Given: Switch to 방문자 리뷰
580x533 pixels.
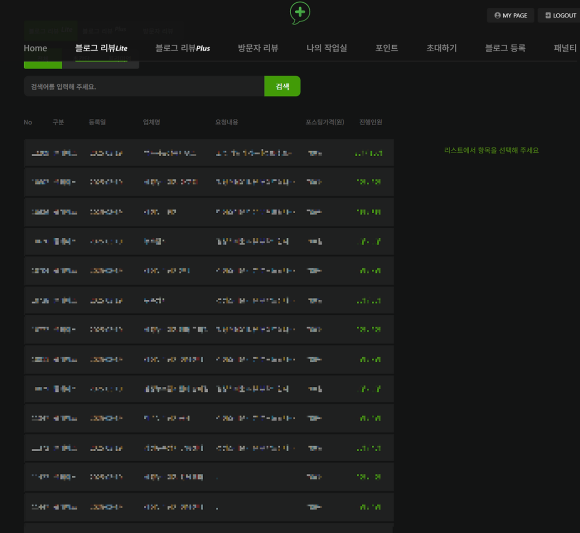Looking at the screenshot, I should point(258,48).
